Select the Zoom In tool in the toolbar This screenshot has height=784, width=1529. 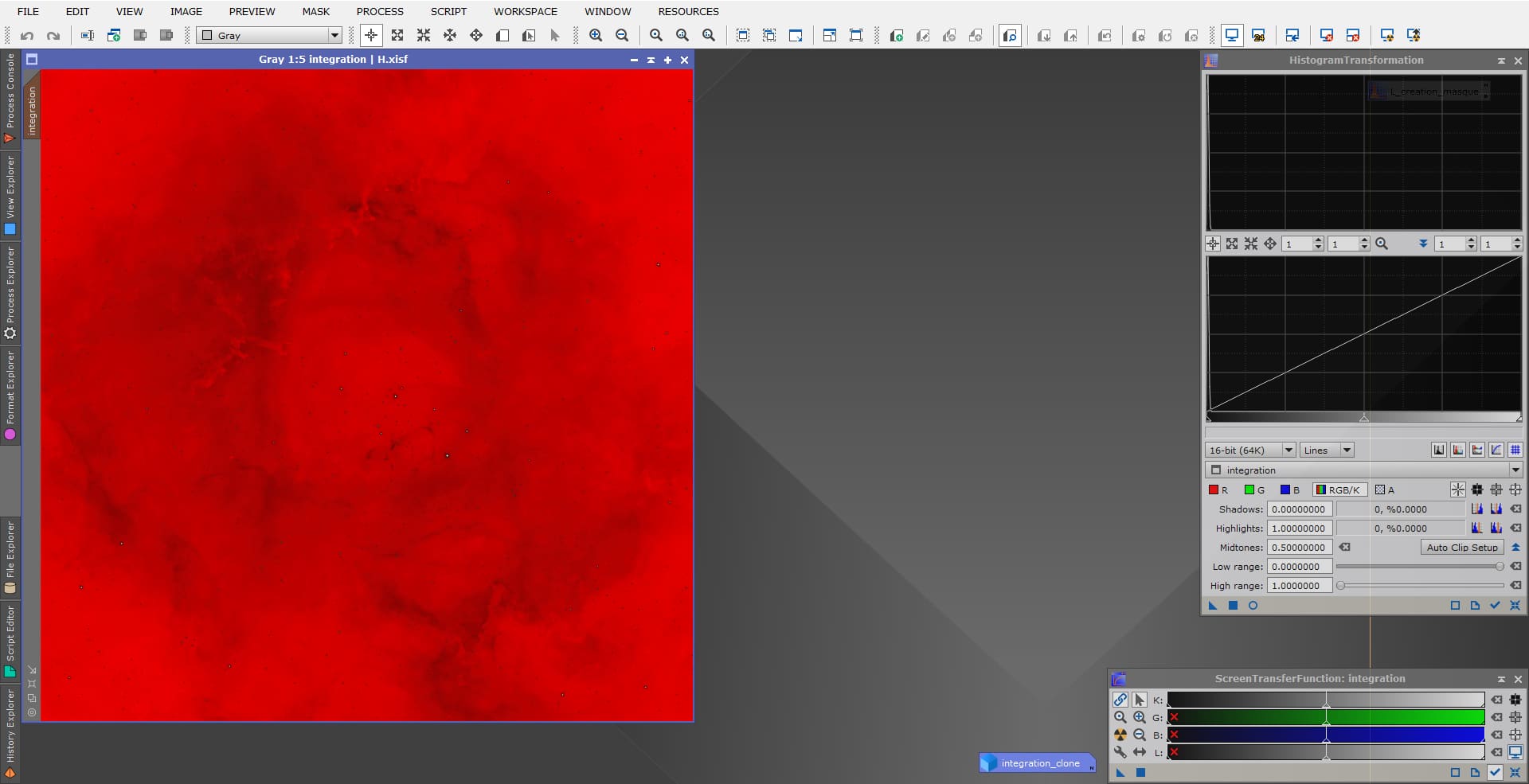click(596, 35)
